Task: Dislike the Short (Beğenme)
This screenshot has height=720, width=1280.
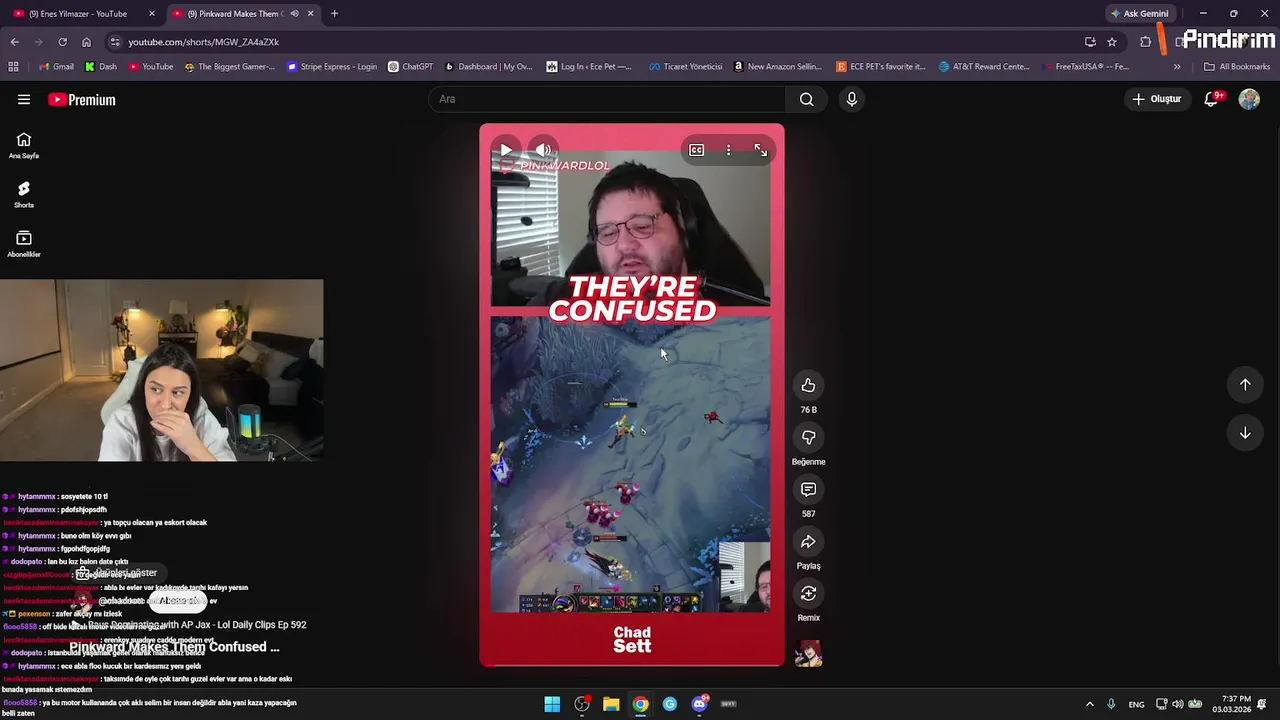Action: point(808,438)
